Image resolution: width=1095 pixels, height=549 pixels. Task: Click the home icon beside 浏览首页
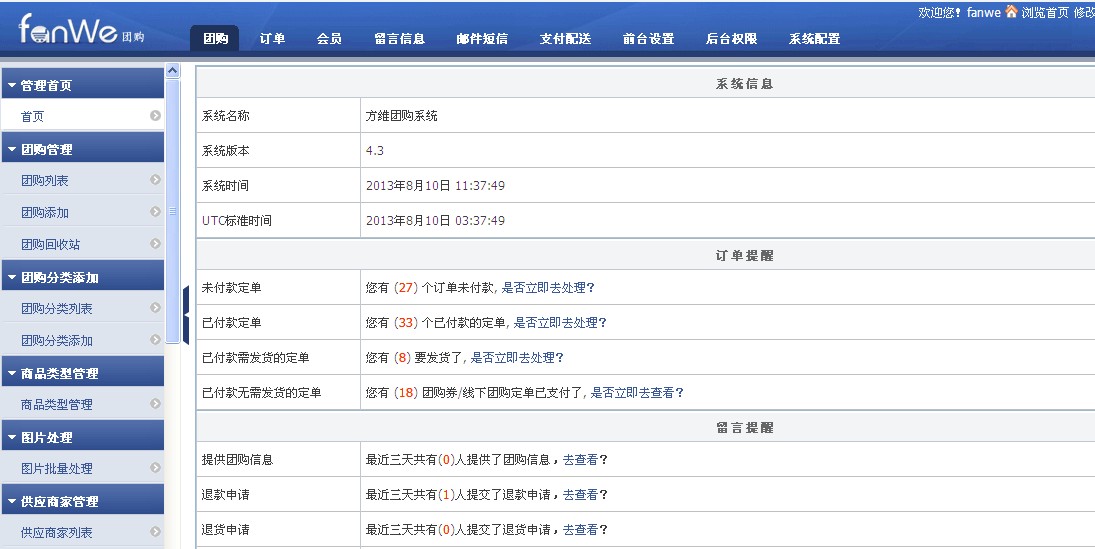[1011, 11]
